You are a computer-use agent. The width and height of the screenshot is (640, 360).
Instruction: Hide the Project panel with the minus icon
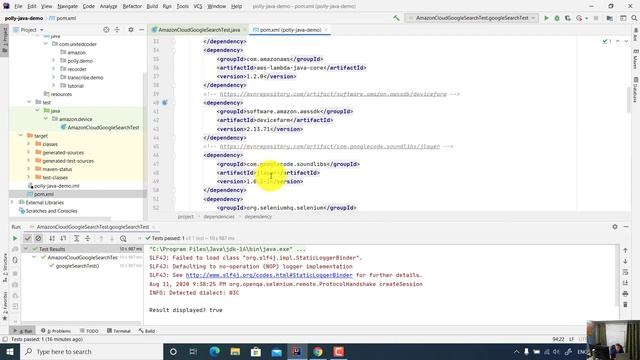tap(142, 30)
